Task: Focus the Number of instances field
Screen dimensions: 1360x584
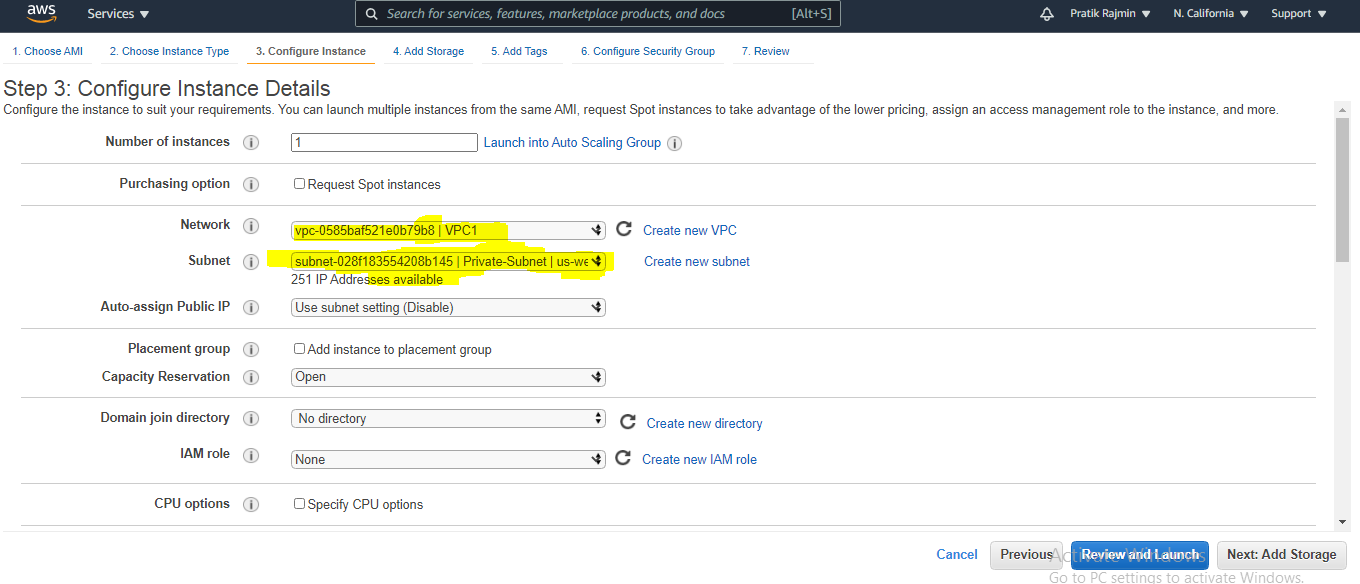Action: (x=384, y=143)
